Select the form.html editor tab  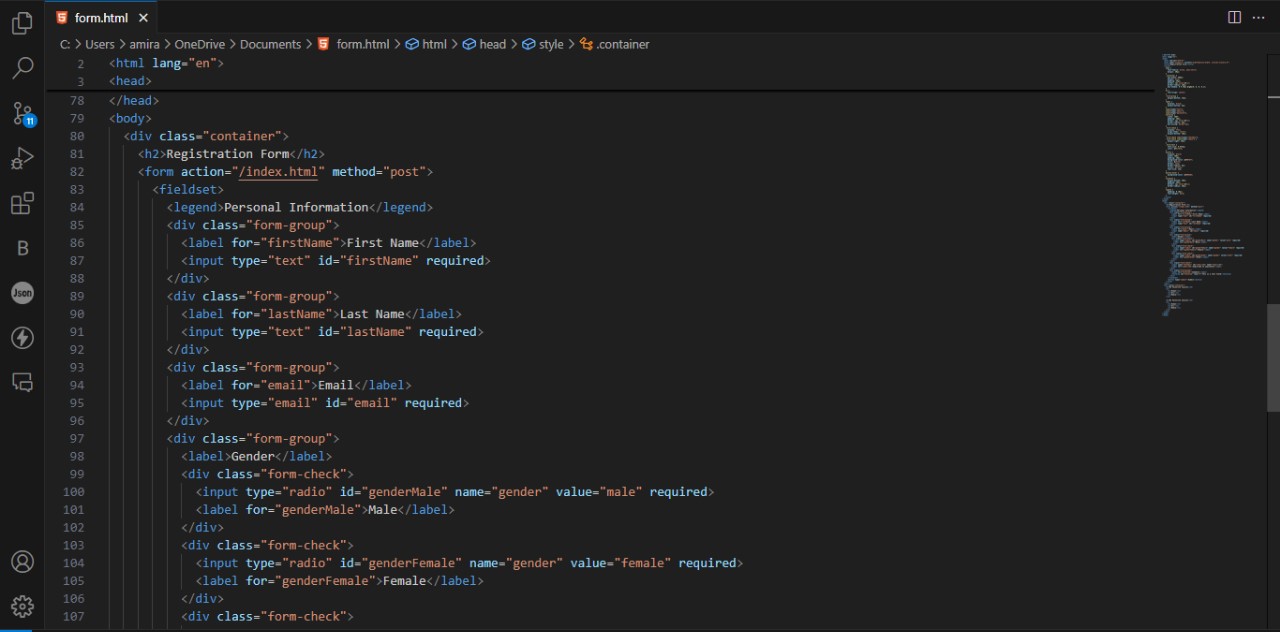pyautogui.click(x=102, y=18)
